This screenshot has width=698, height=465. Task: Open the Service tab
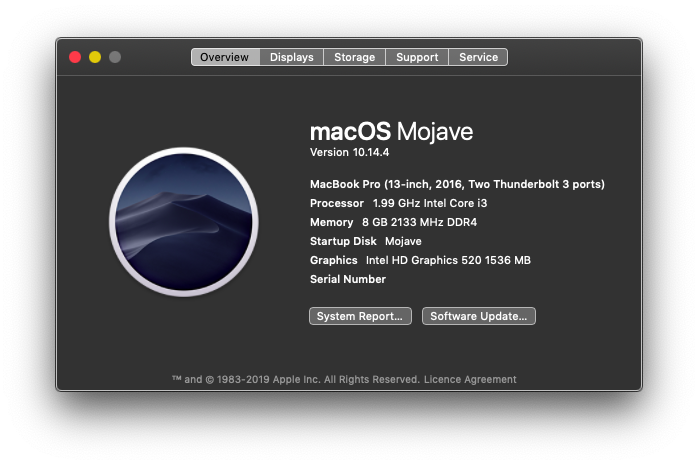tap(478, 57)
